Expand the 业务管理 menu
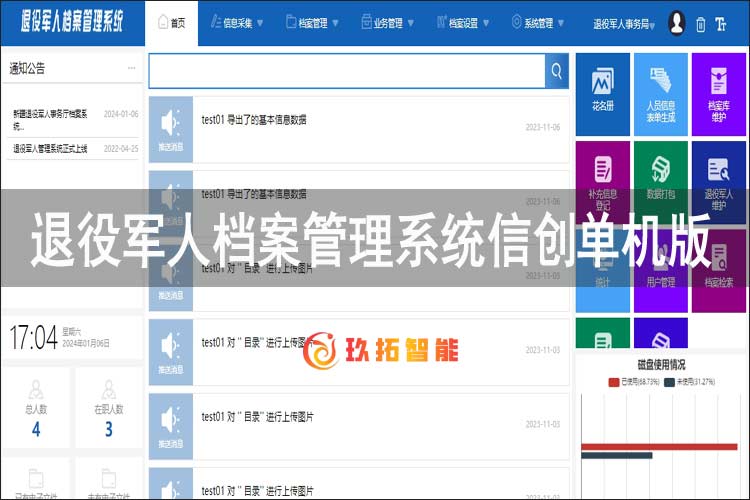This screenshot has width=750, height=500. (x=387, y=22)
